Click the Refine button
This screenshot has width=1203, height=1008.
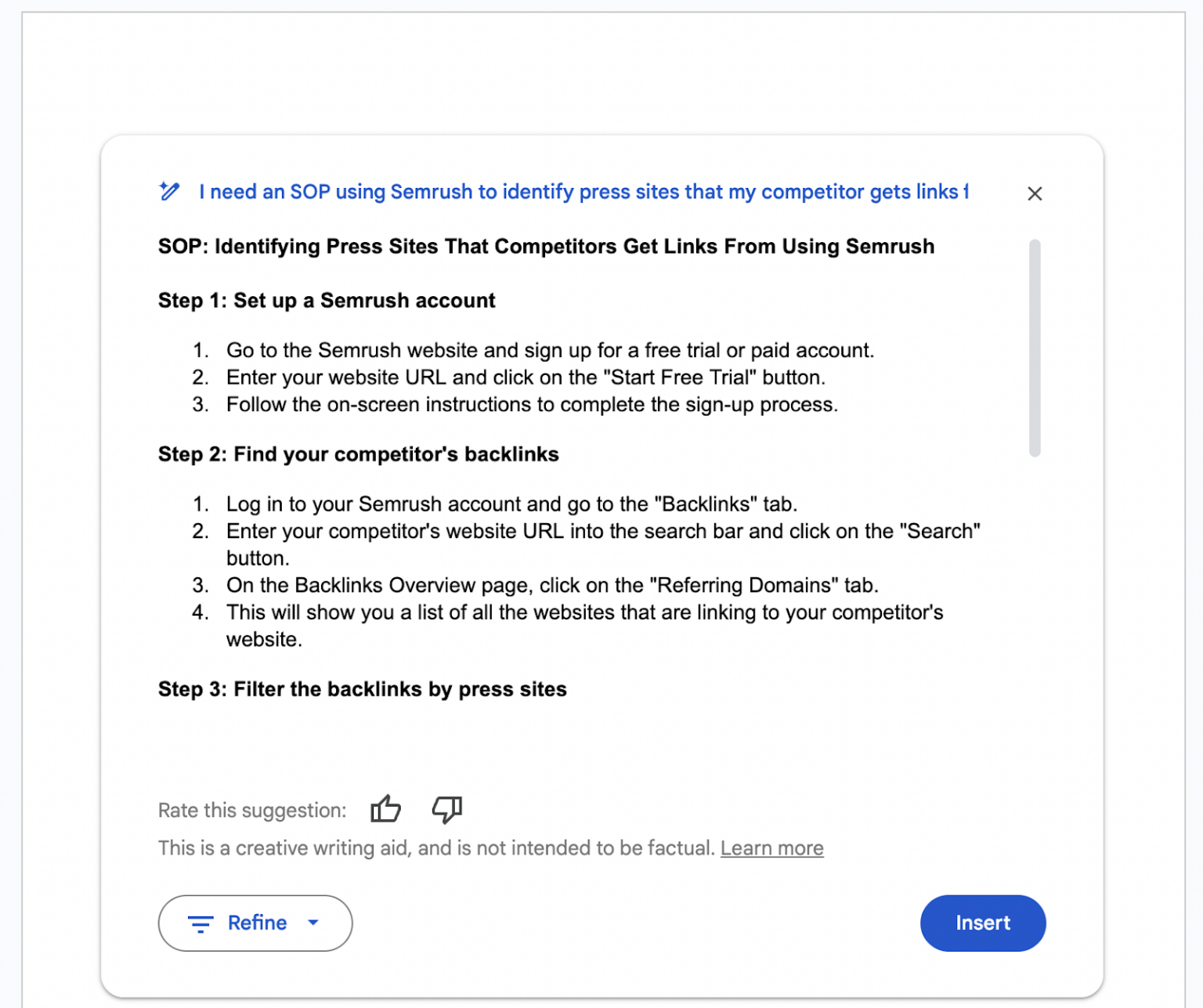pyautogui.click(x=255, y=923)
